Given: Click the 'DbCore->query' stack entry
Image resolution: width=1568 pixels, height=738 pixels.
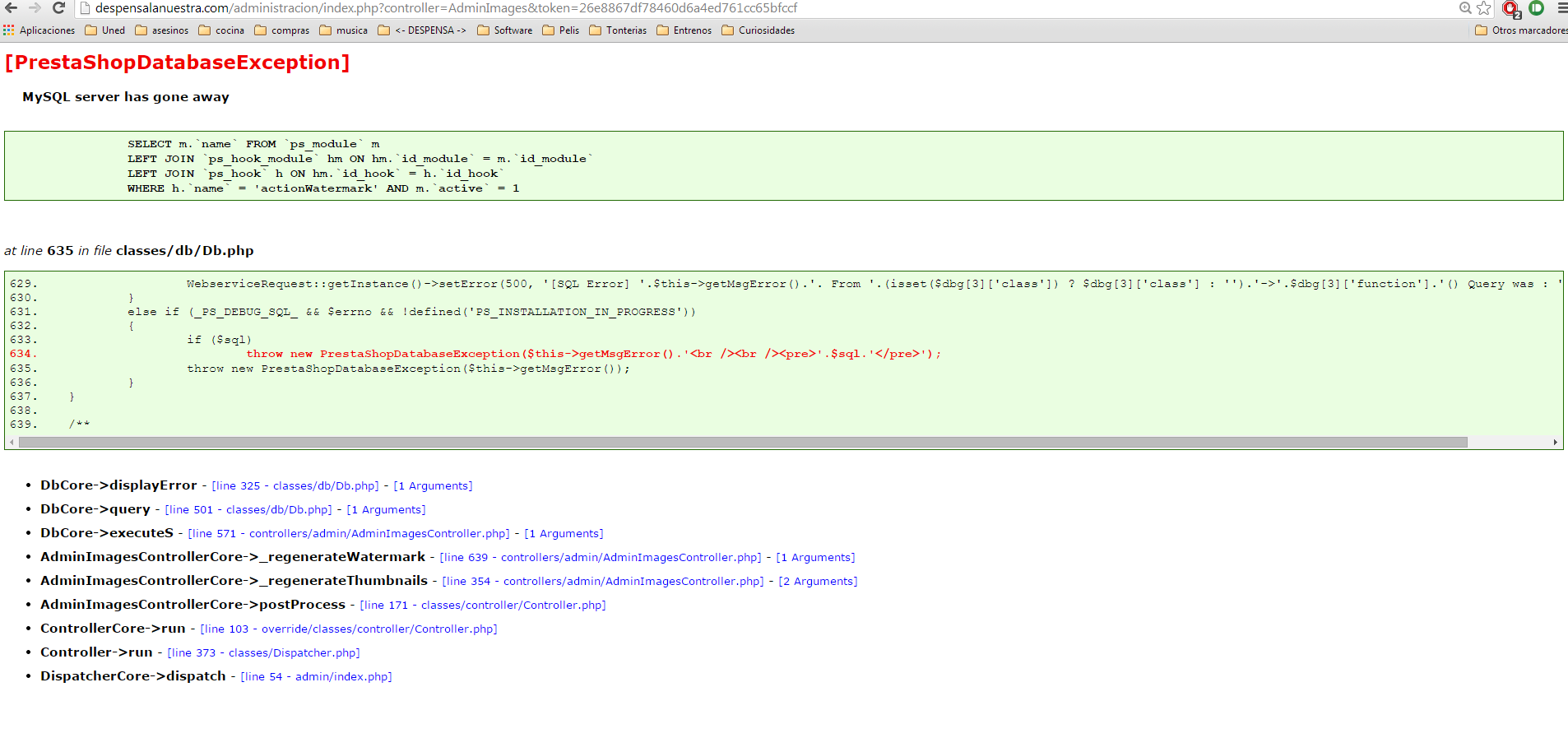Looking at the screenshot, I should click(x=95, y=509).
